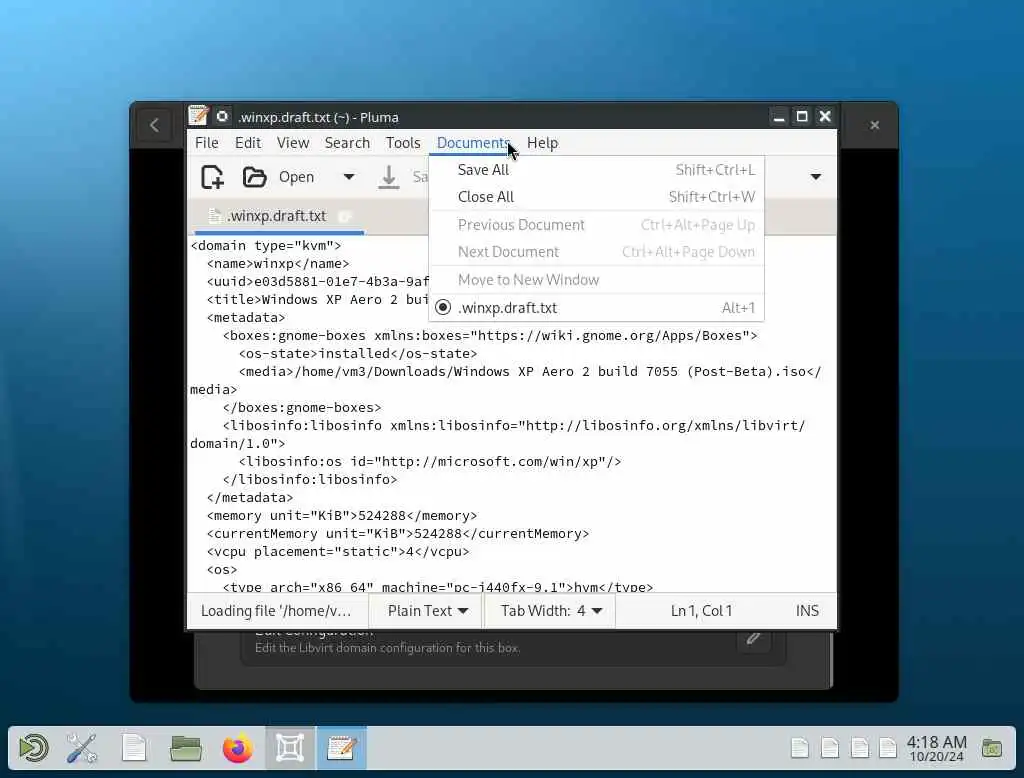Open the View menu
The width and height of the screenshot is (1024, 778).
click(x=293, y=143)
